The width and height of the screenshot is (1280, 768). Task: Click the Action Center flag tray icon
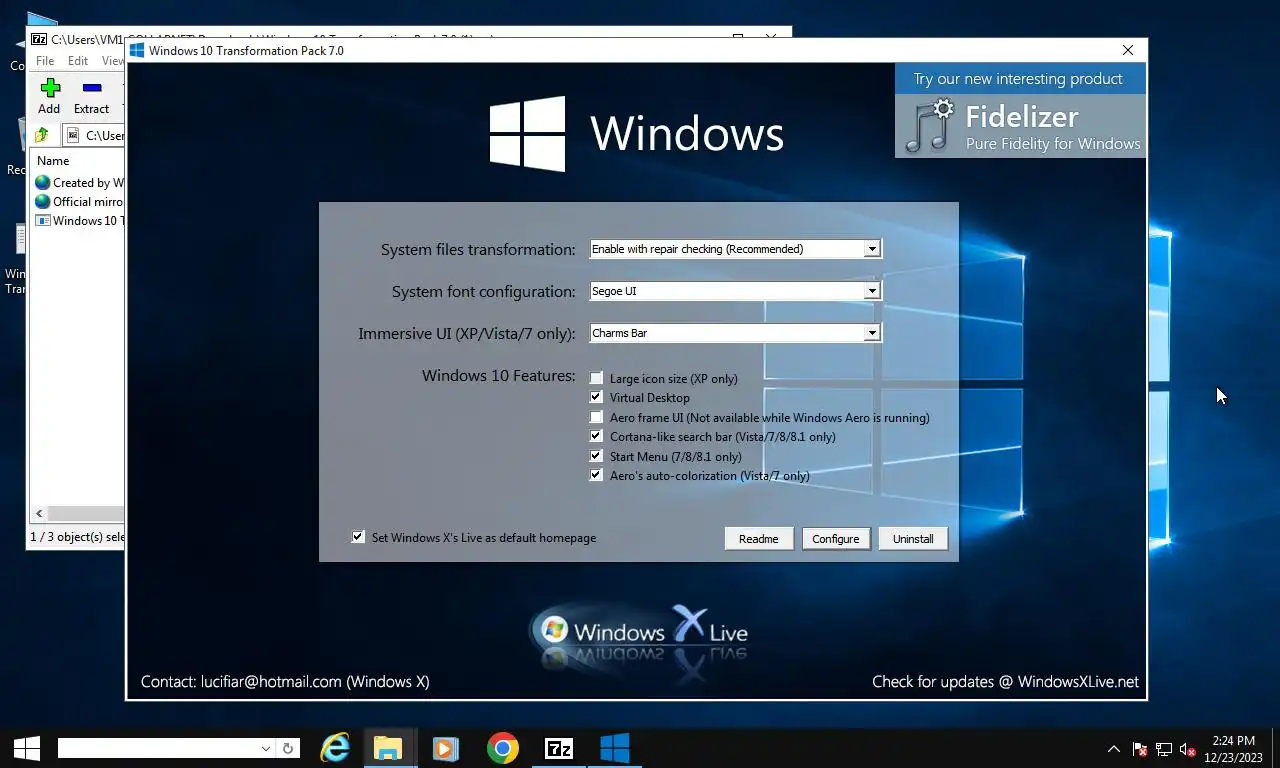[x=1139, y=749]
